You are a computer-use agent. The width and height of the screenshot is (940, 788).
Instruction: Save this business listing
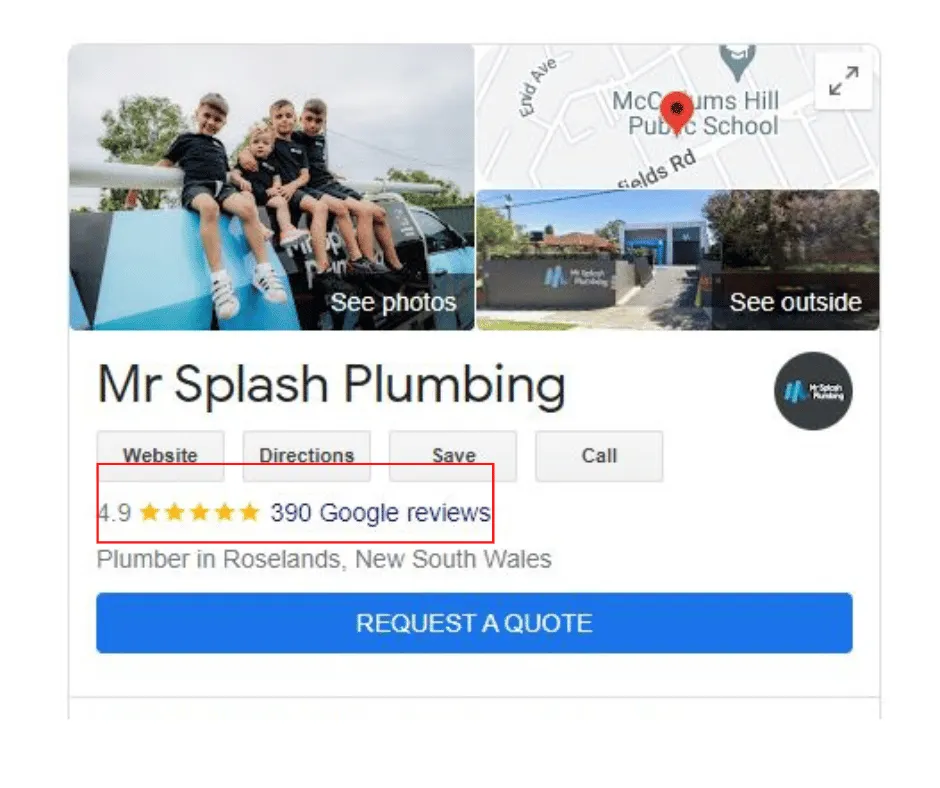click(453, 456)
